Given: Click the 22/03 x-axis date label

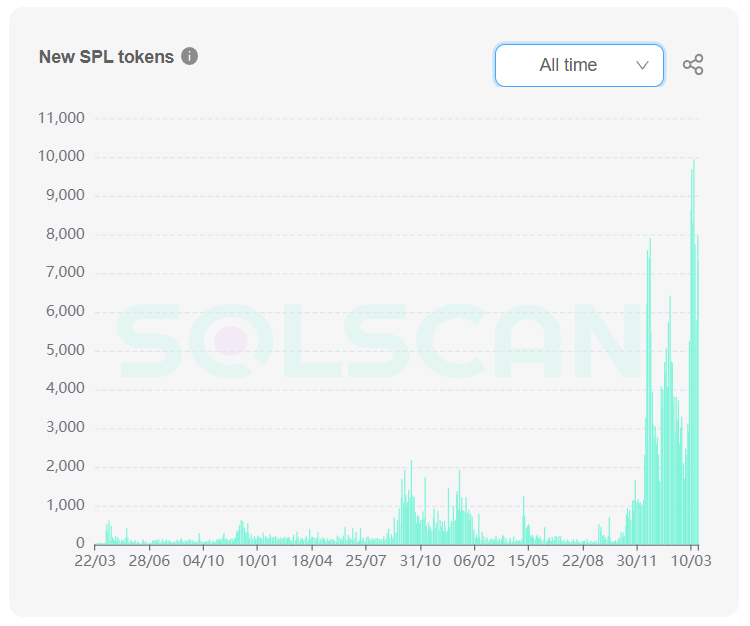Looking at the screenshot, I should [95, 561].
